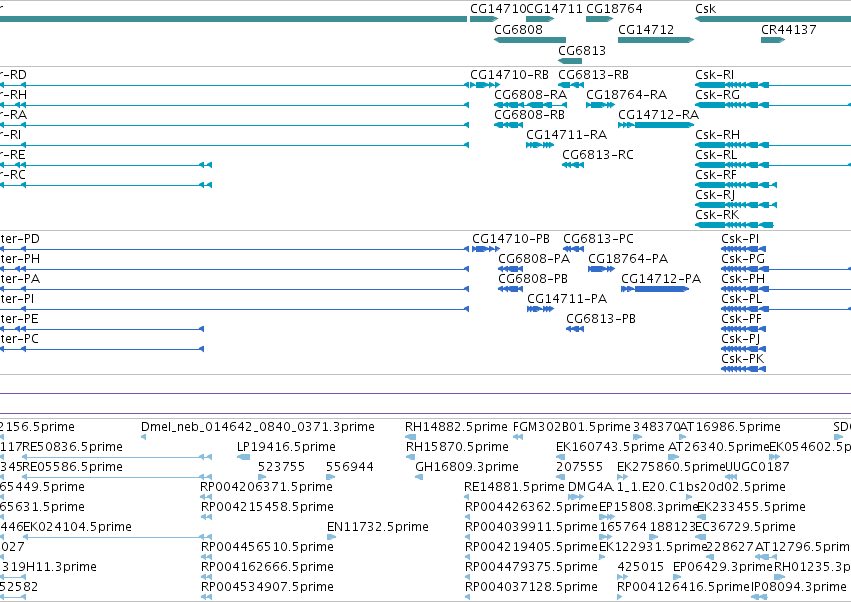Open transcript CG14710-RB
The width and height of the screenshot is (851, 602).
509,75
